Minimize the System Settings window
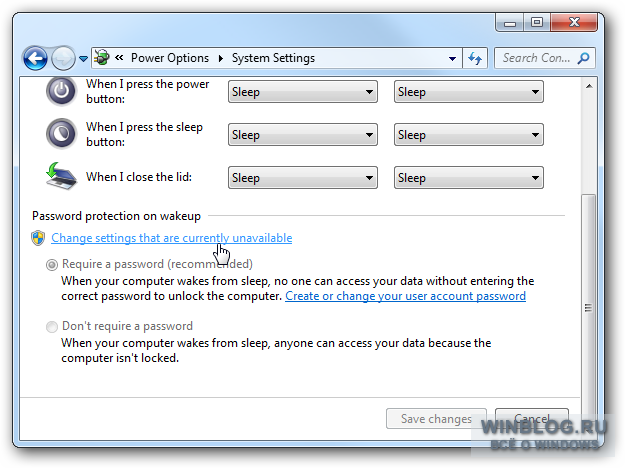 510,22
